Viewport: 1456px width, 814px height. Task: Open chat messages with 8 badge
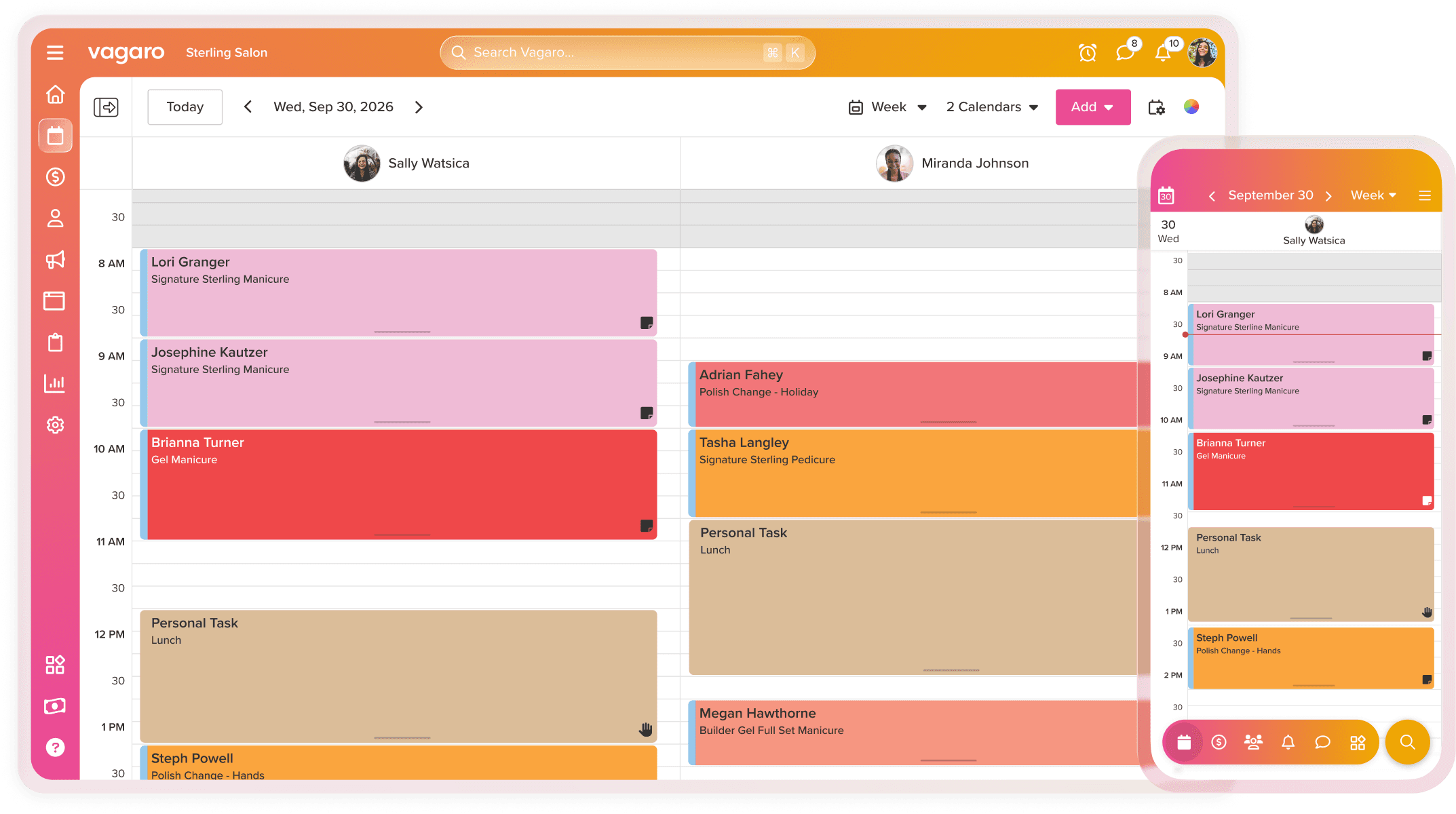pyautogui.click(x=1125, y=52)
